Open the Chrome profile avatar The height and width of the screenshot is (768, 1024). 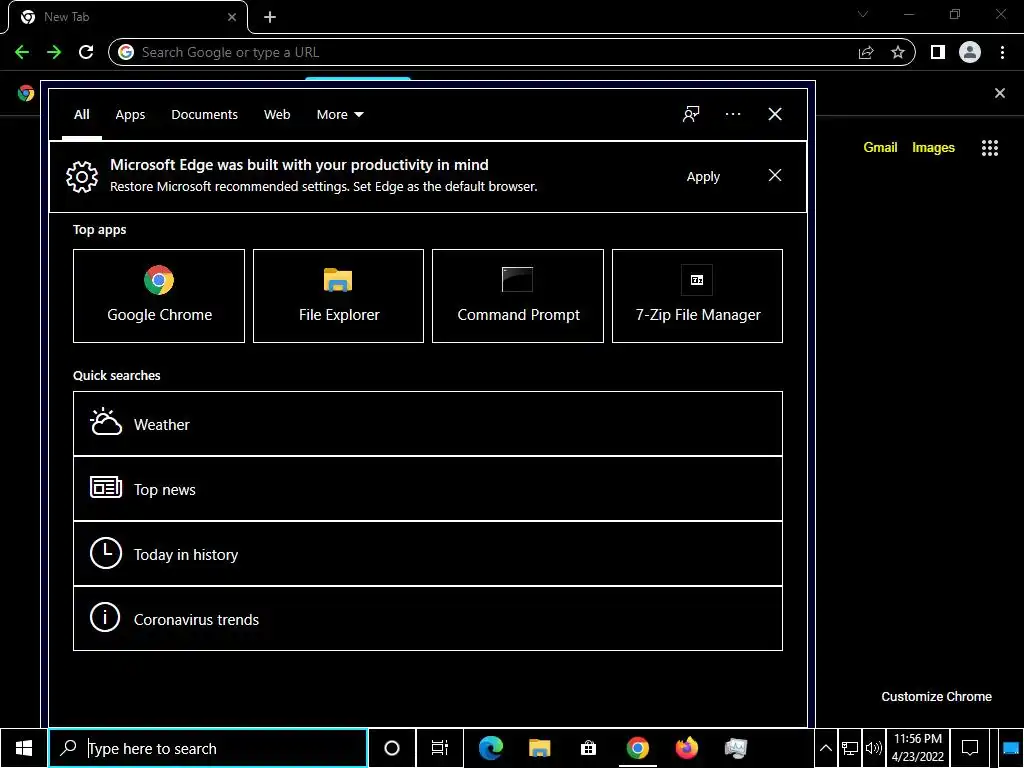pyautogui.click(x=970, y=52)
